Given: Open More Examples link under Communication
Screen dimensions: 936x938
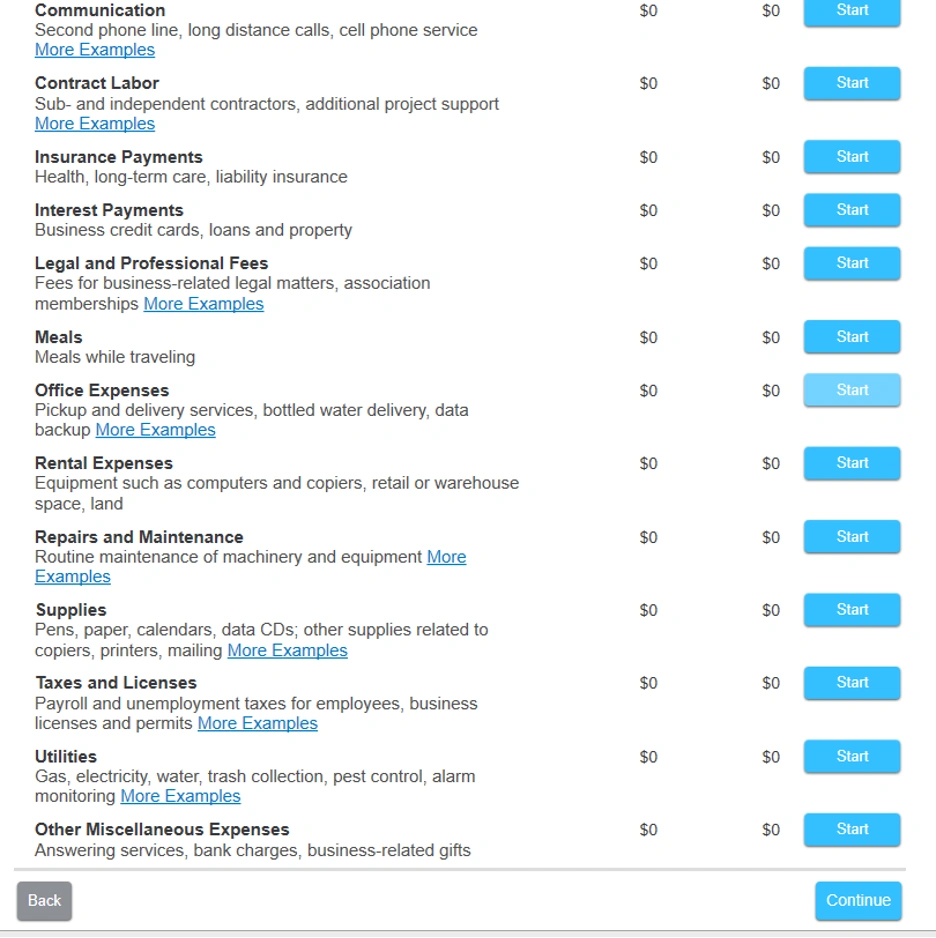Looking at the screenshot, I should (x=95, y=50).
